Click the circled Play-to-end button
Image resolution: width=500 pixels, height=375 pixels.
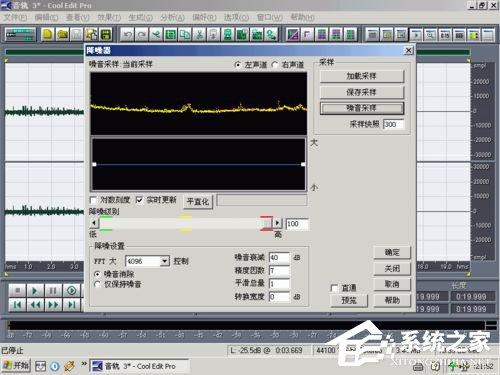[x=72, y=291]
